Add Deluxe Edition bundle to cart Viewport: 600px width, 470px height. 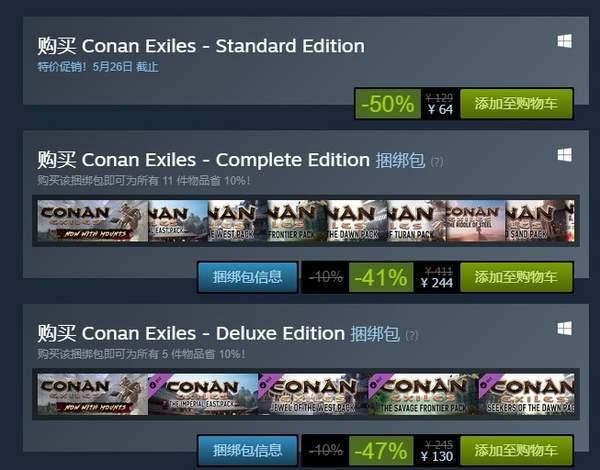coord(516,450)
